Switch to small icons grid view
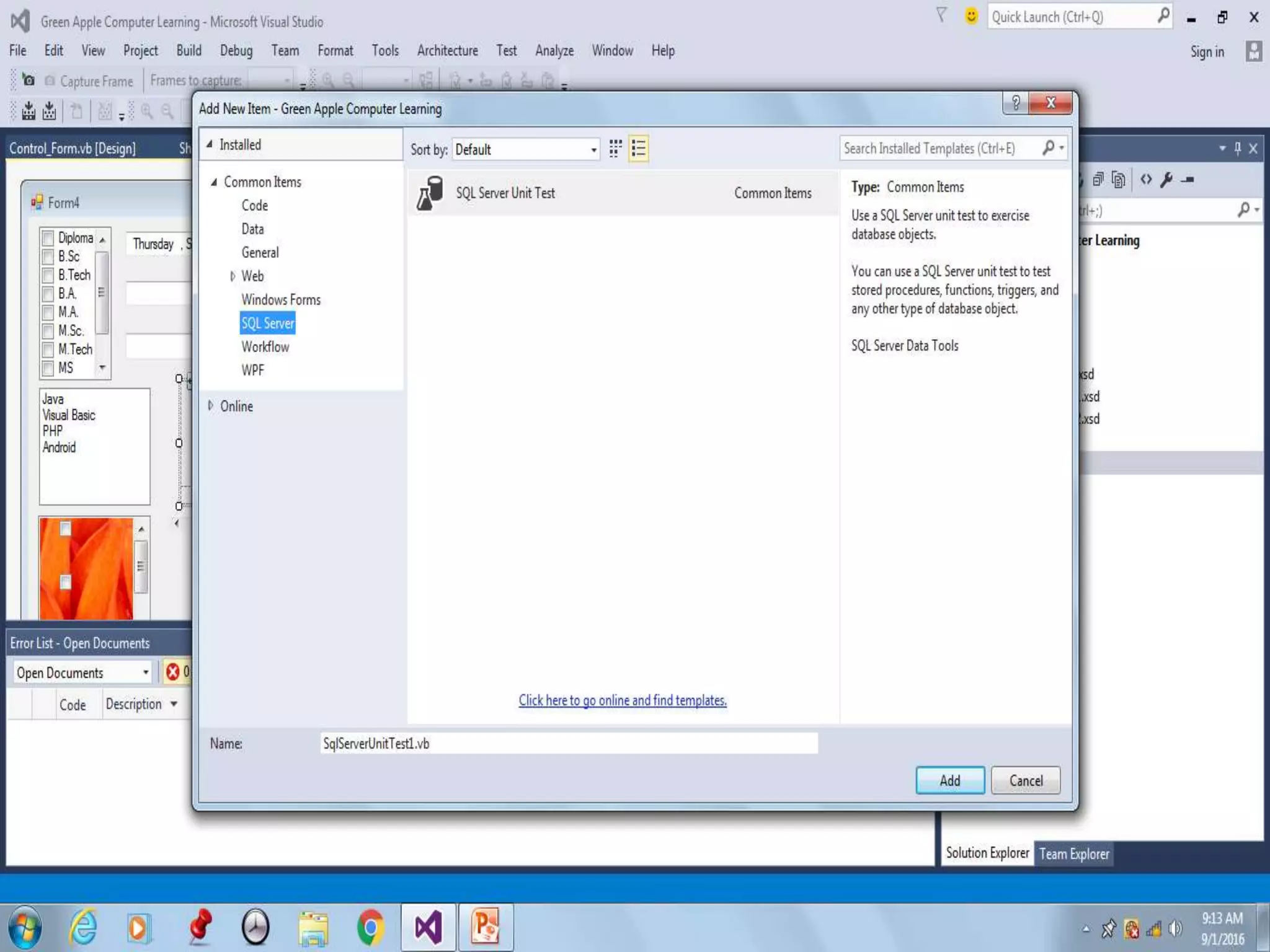Image resolution: width=1270 pixels, height=952 pixels. pos(615,149)
